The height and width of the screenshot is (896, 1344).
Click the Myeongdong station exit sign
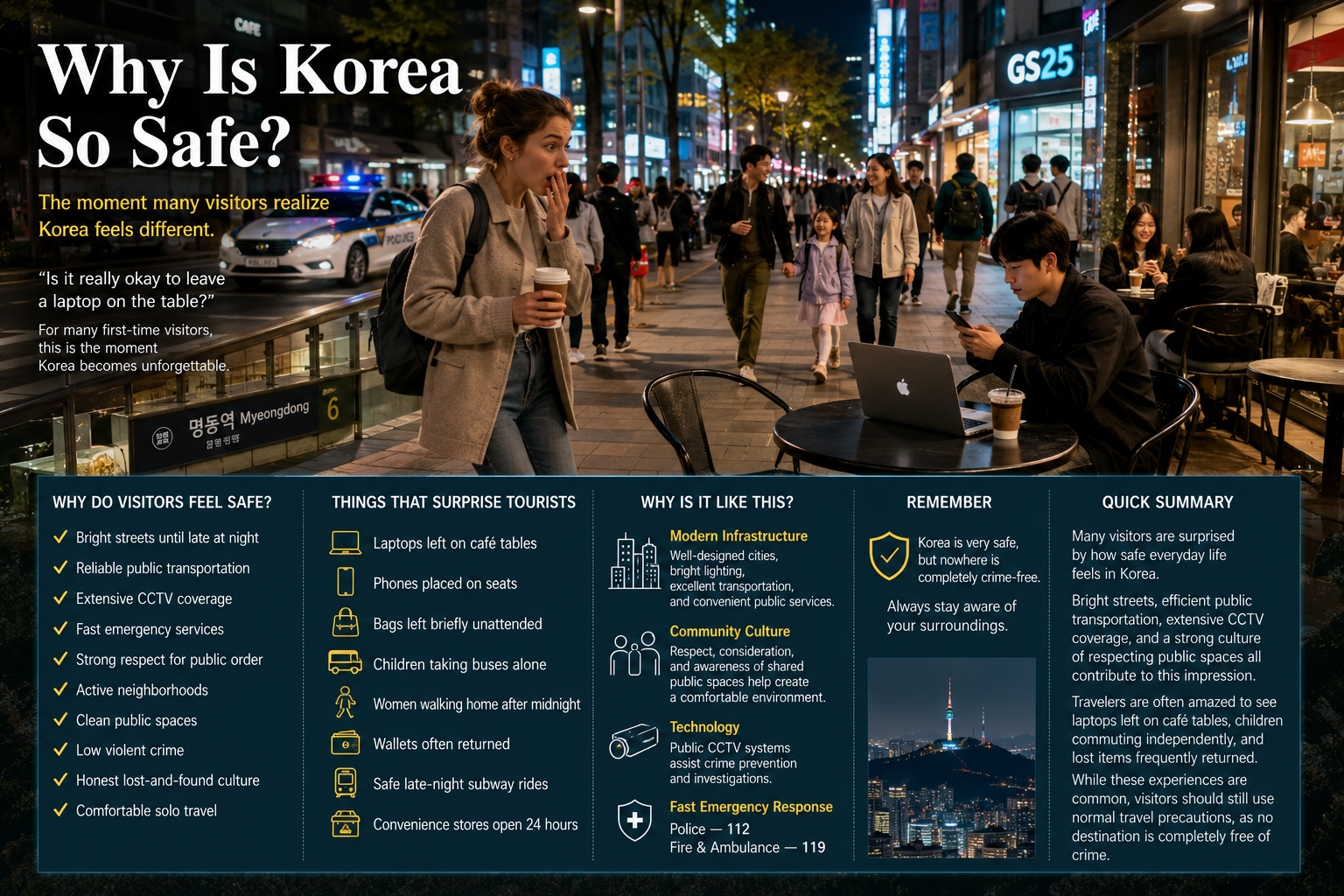coord(243,424)
